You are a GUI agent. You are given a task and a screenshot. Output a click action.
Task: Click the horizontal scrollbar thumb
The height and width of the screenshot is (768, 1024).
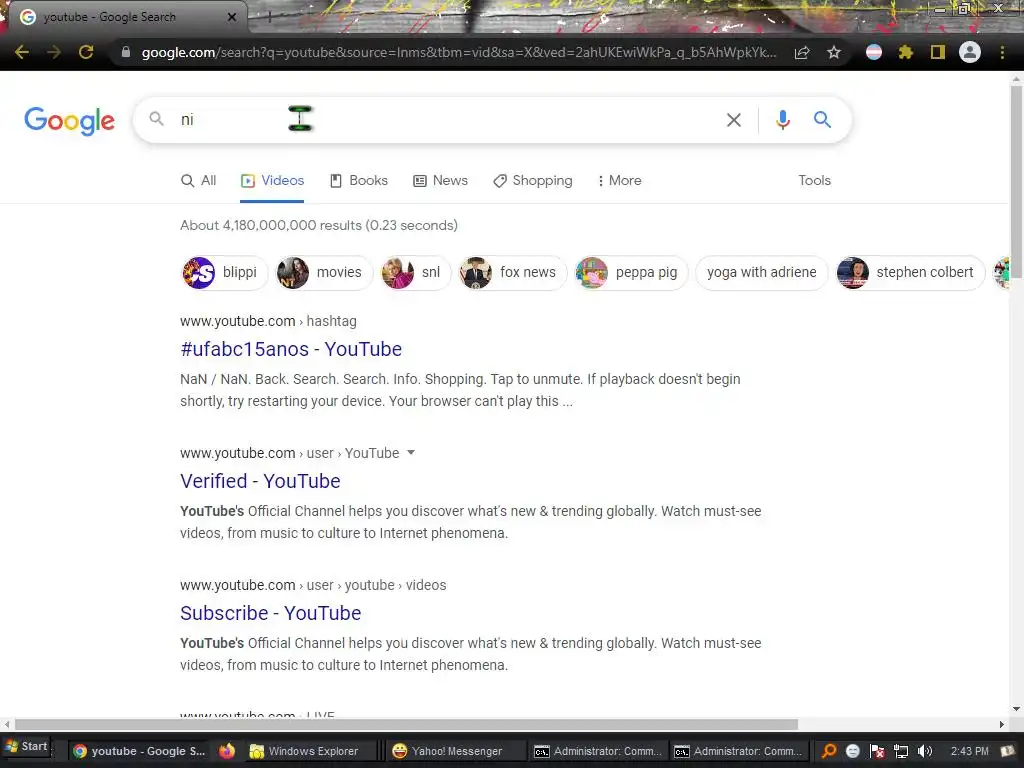(x=406, y=724)
